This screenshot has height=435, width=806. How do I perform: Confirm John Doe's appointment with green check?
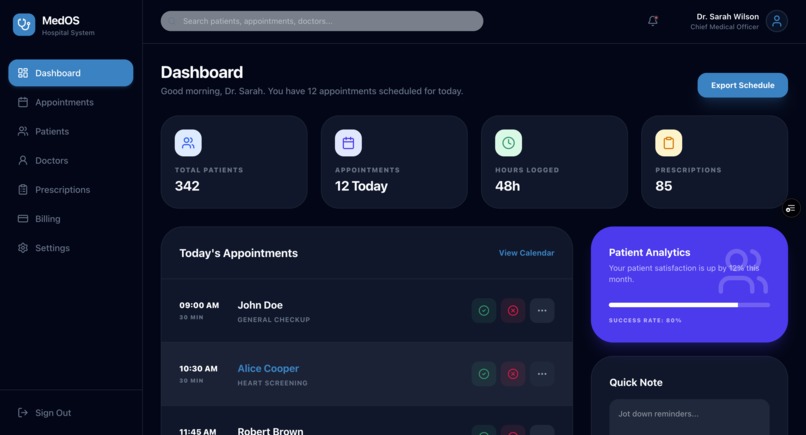click(x=484, y=311)
